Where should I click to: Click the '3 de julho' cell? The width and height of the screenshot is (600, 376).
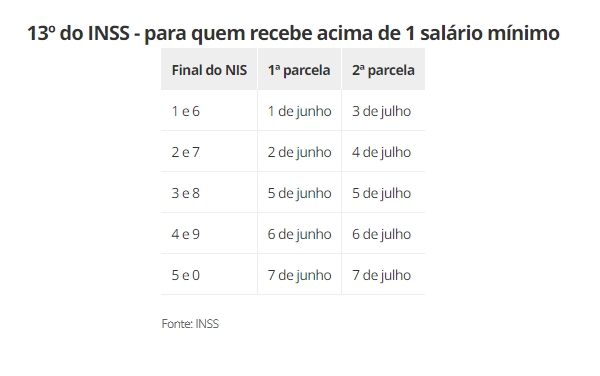[383, 111]
